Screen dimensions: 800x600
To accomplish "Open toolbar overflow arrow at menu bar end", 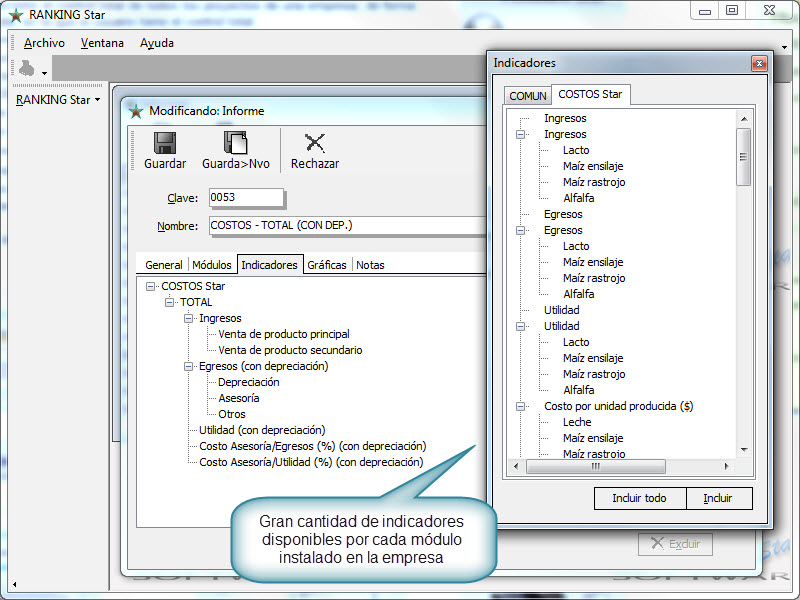I will 784,47.
